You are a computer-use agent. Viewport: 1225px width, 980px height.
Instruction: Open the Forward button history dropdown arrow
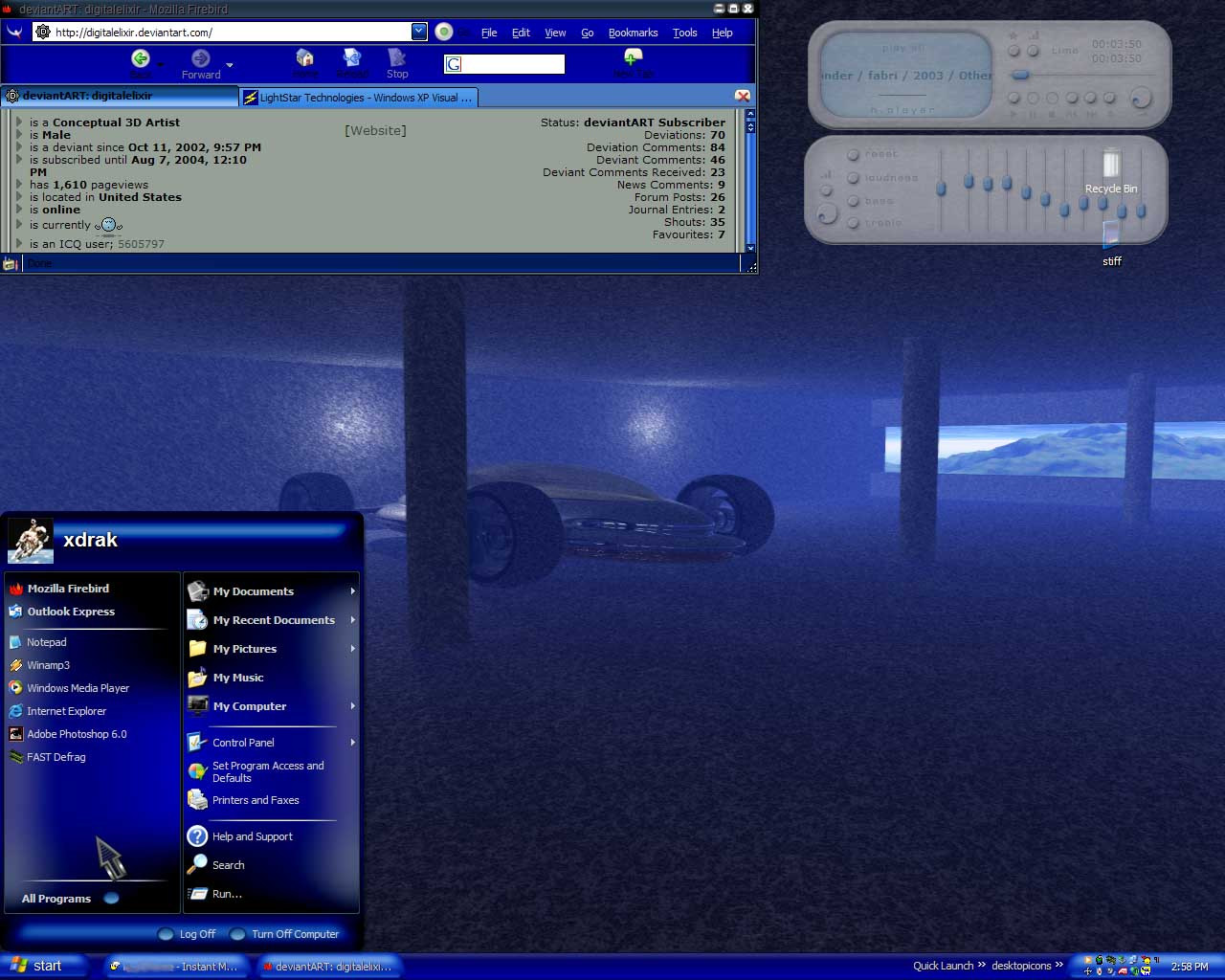click(230, 65)
